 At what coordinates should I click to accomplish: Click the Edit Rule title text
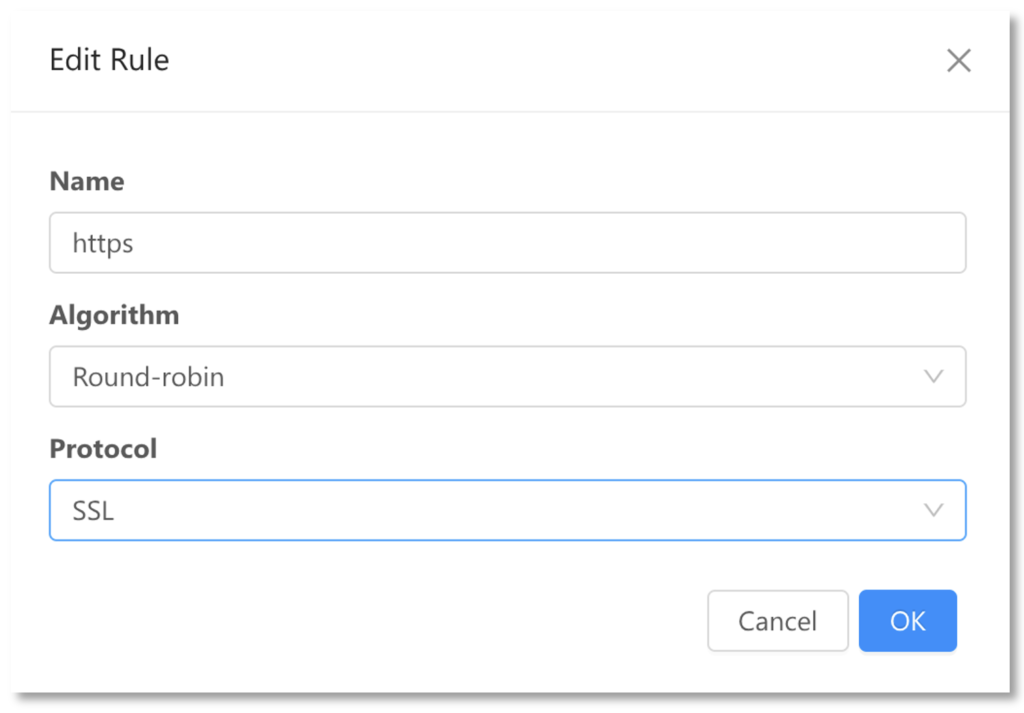[x=109, y=60]
